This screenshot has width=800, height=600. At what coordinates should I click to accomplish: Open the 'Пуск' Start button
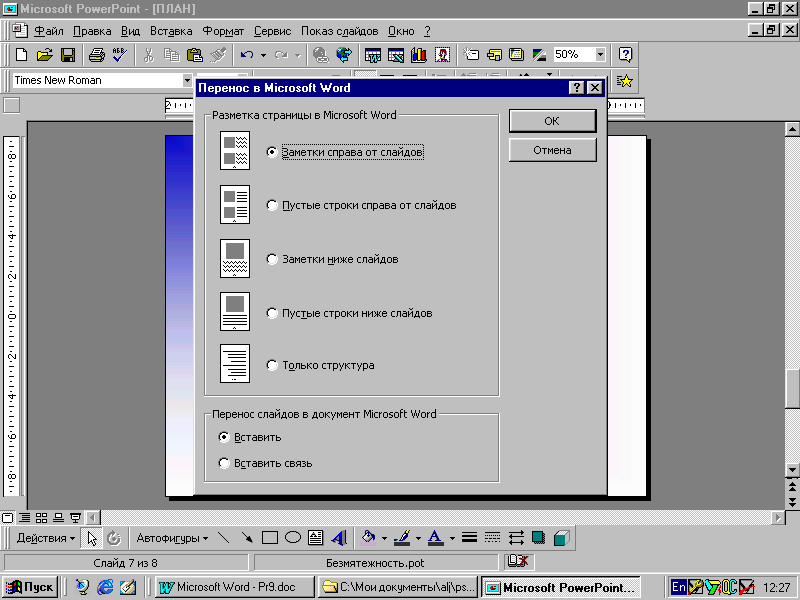click(31, 587)
